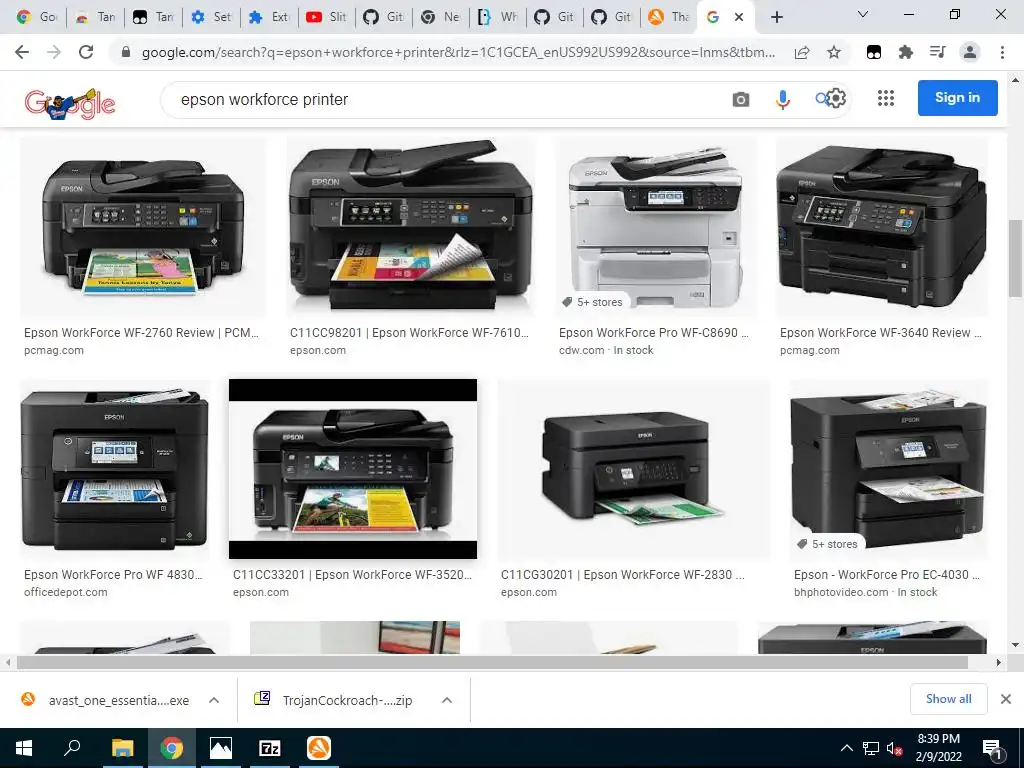Show hidden system tray icons
The width and height of the screenshot is (1024, 768).
pos(846,748)
